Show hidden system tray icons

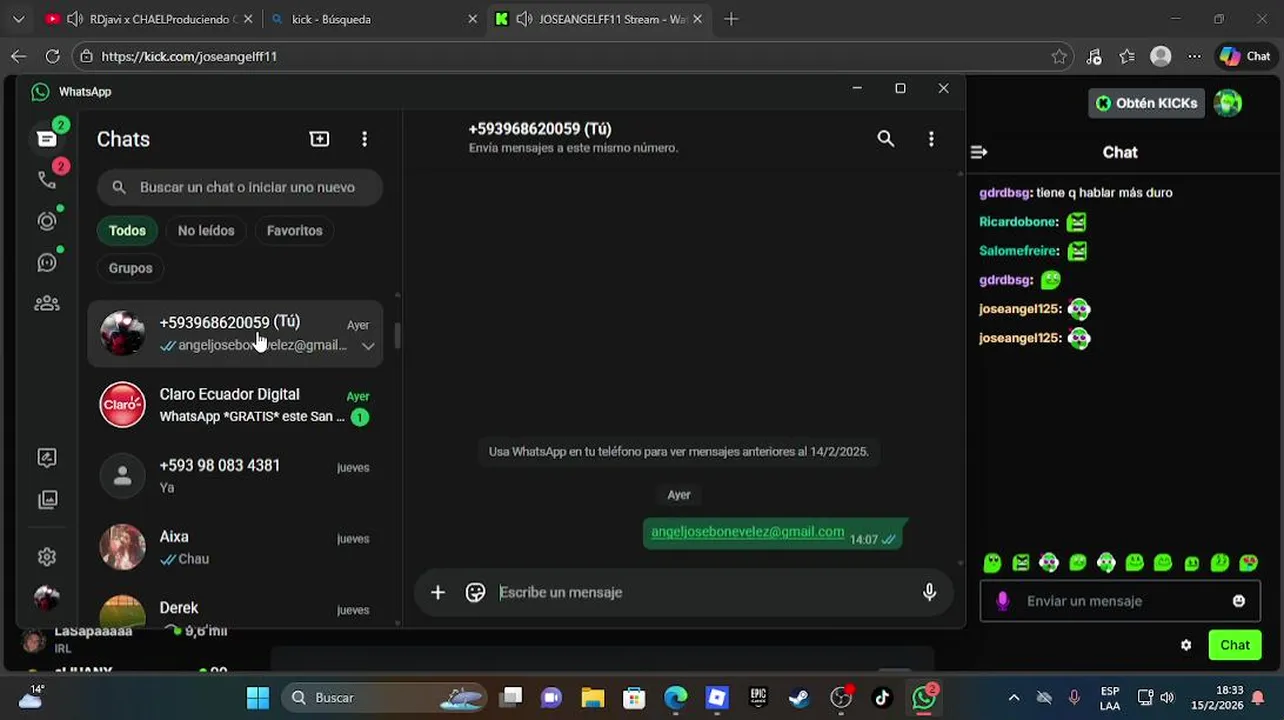(x=1014, y=698)
